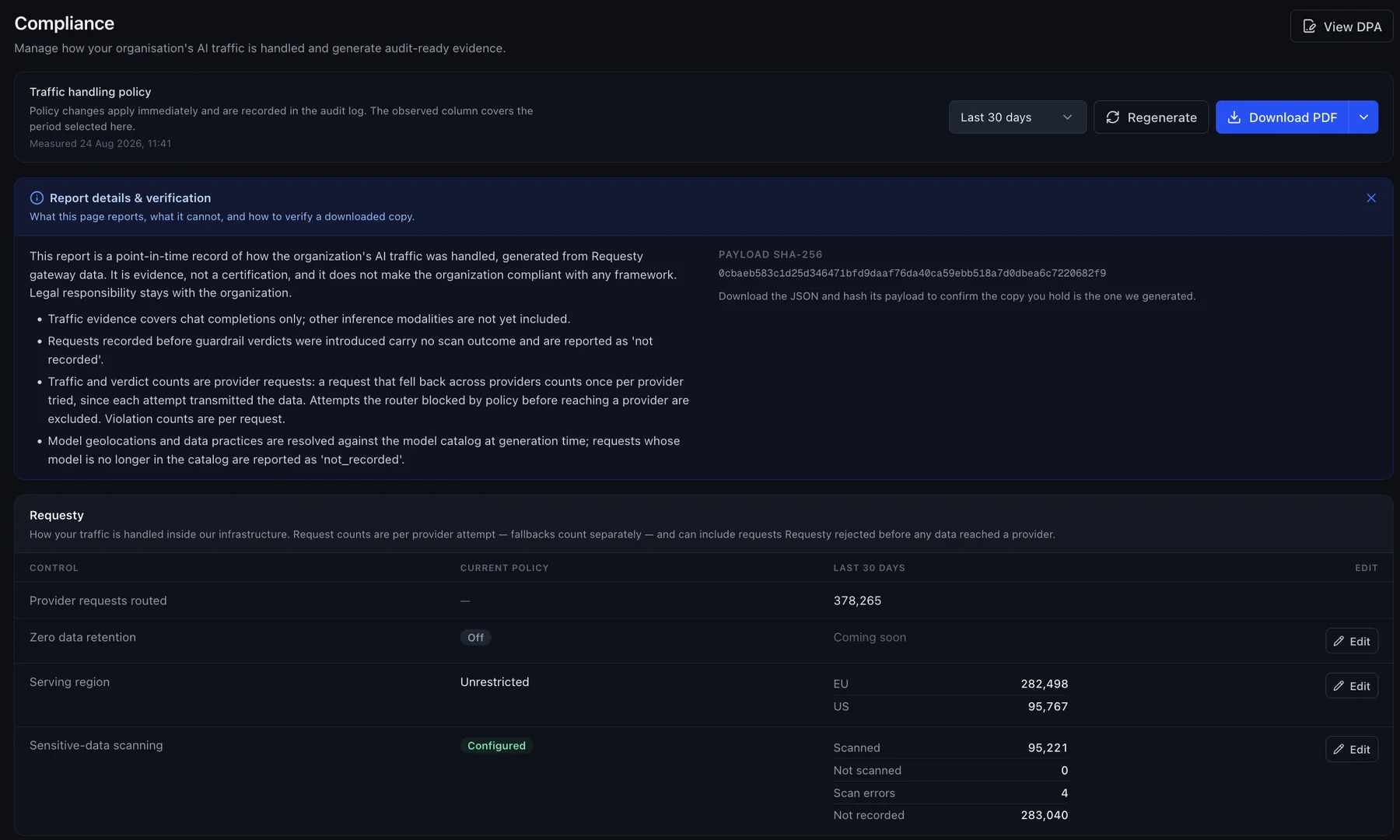Screen dimensions: 1400x840
Task: Download the report as PDF
Action: [1282, 117]
